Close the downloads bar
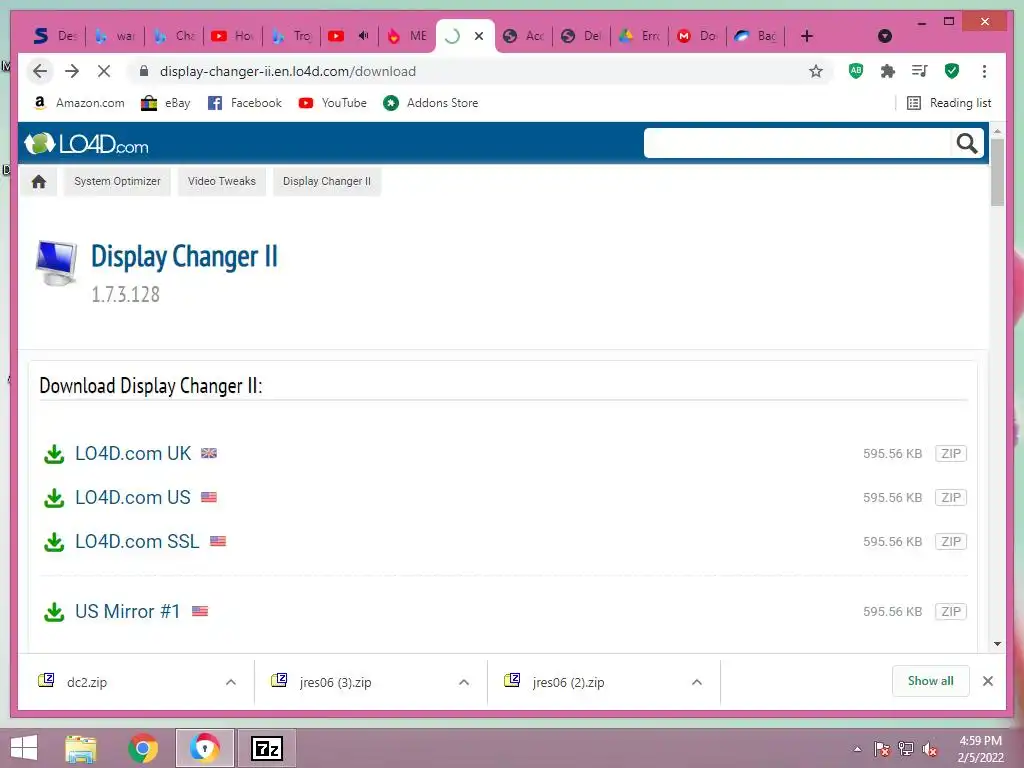 pyautogui.click(x=988, y=681)
